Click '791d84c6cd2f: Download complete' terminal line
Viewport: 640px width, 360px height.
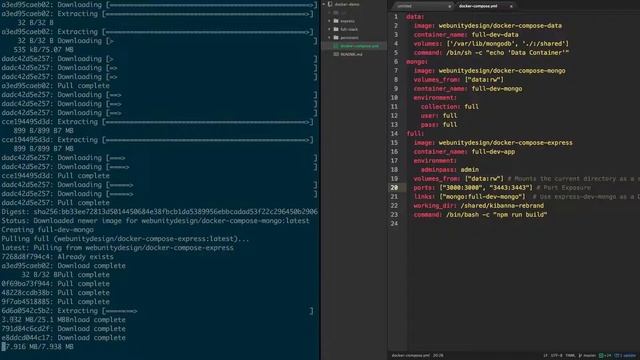pos(63,329)
